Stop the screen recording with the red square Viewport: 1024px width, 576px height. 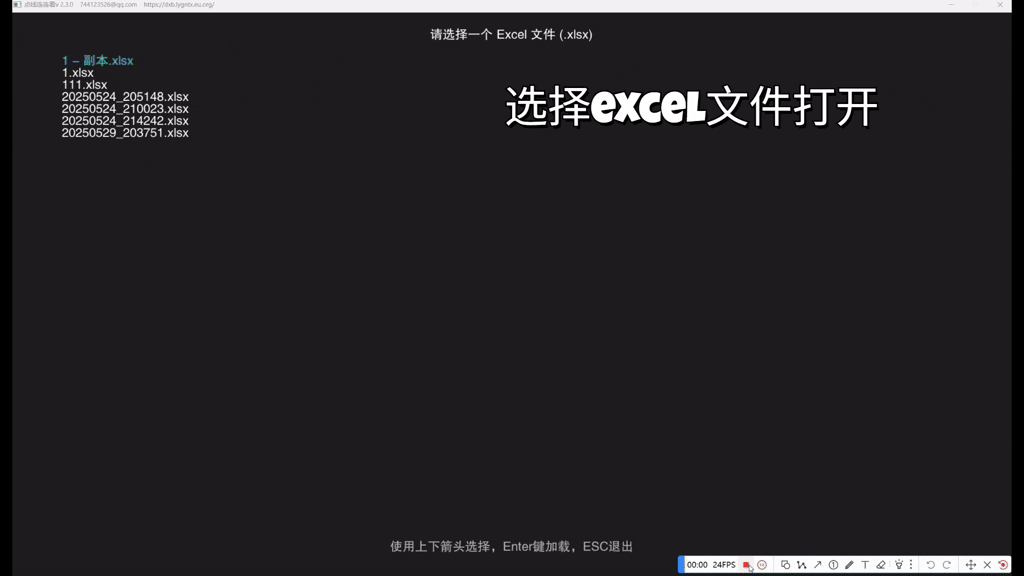pos(746,564)
